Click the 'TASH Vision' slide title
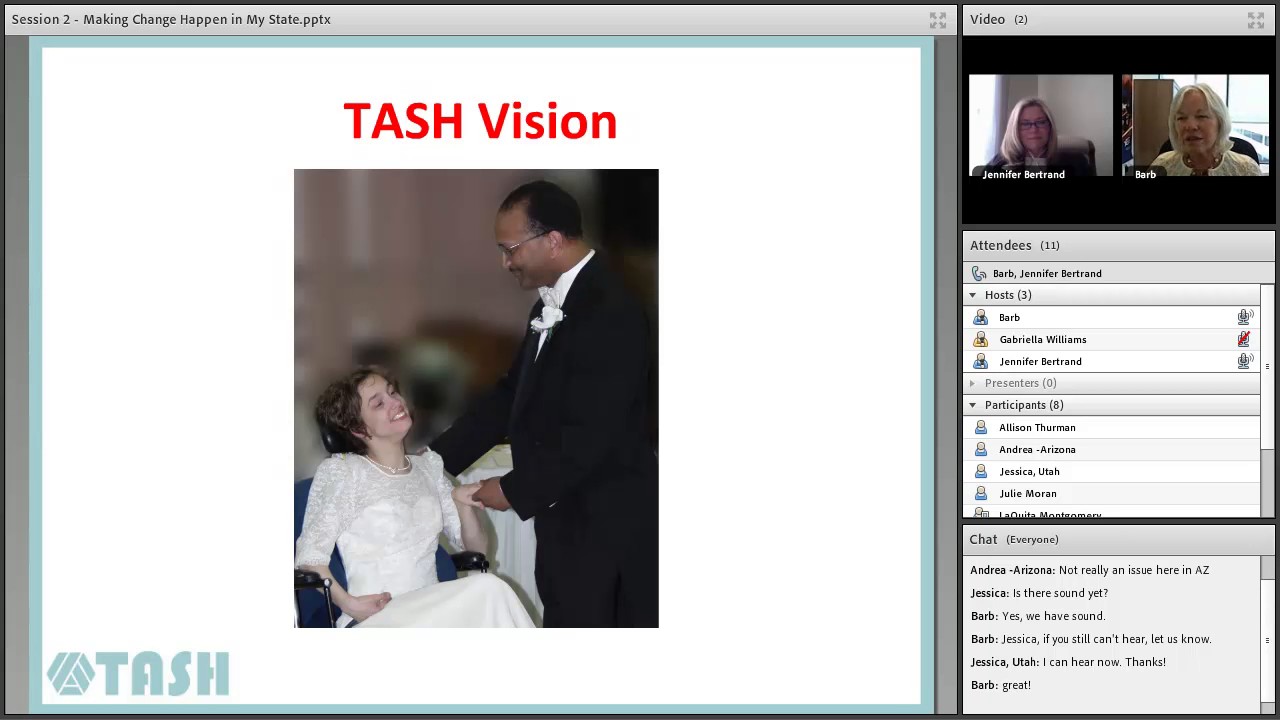This screenshot has height=720, width=1280. (x=480, y=121)
